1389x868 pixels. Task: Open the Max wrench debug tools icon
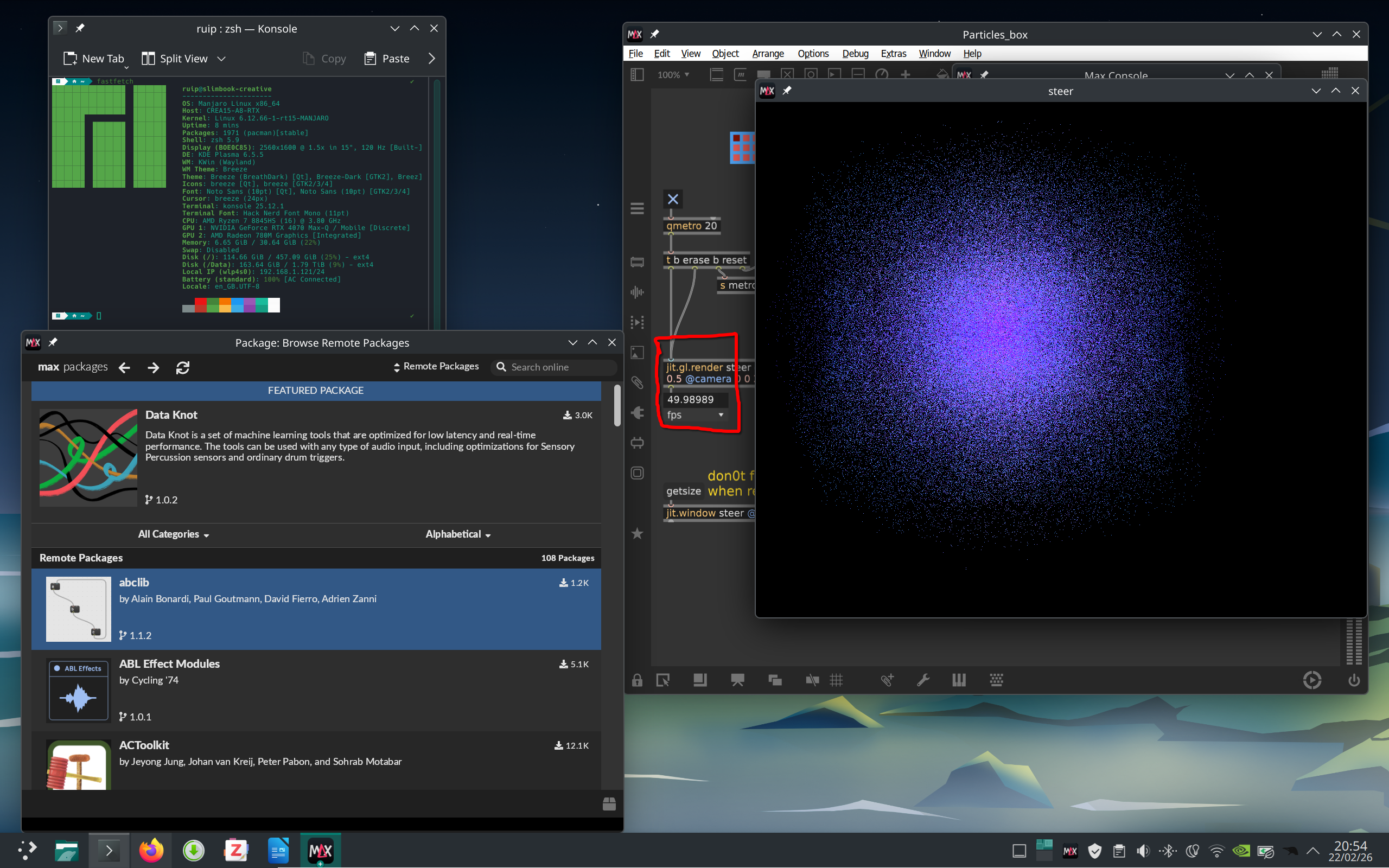(x=923, y=680)
